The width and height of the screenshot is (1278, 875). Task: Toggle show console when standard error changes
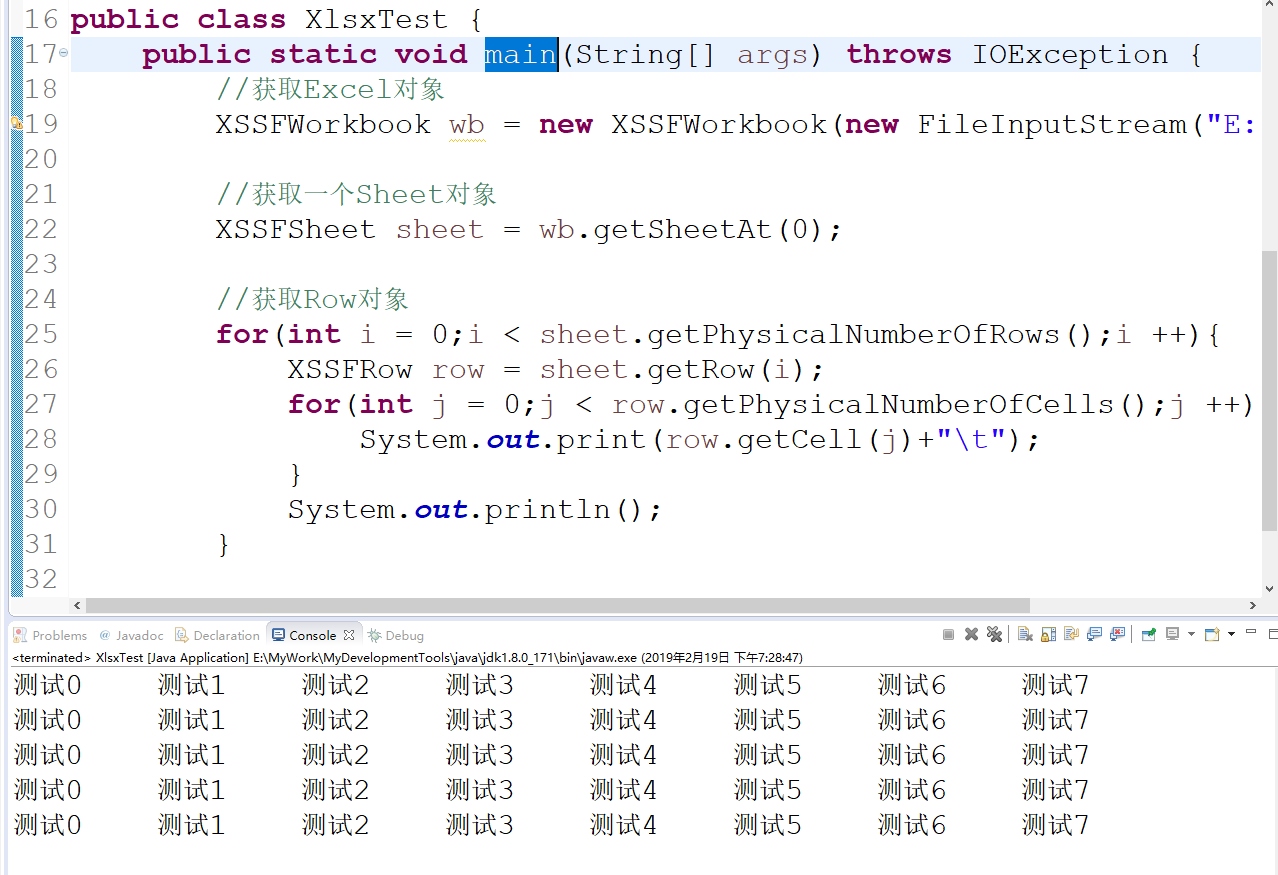coord(1117,634)
